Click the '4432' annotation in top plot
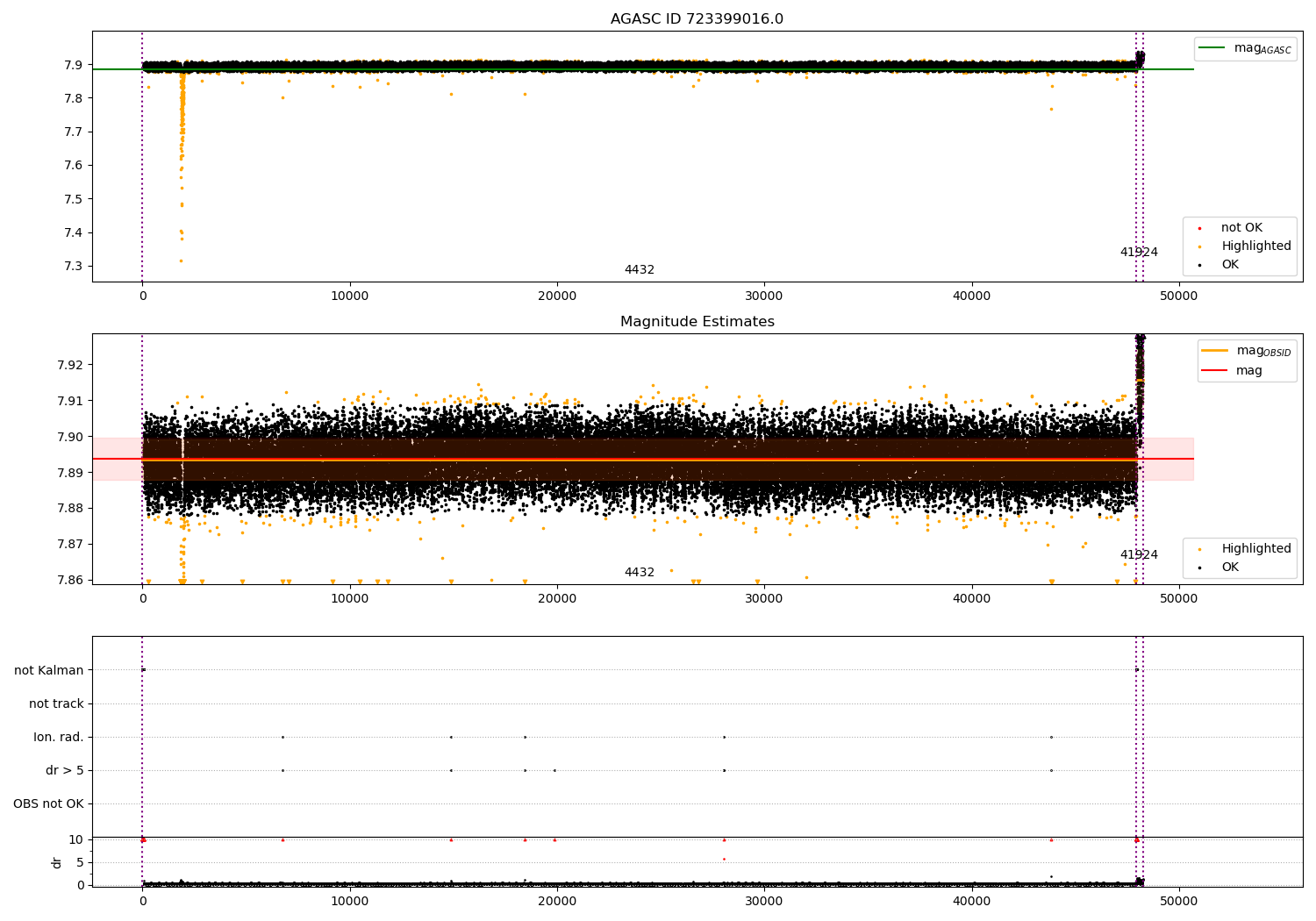 pyautogui.click(x=639, y=270)
